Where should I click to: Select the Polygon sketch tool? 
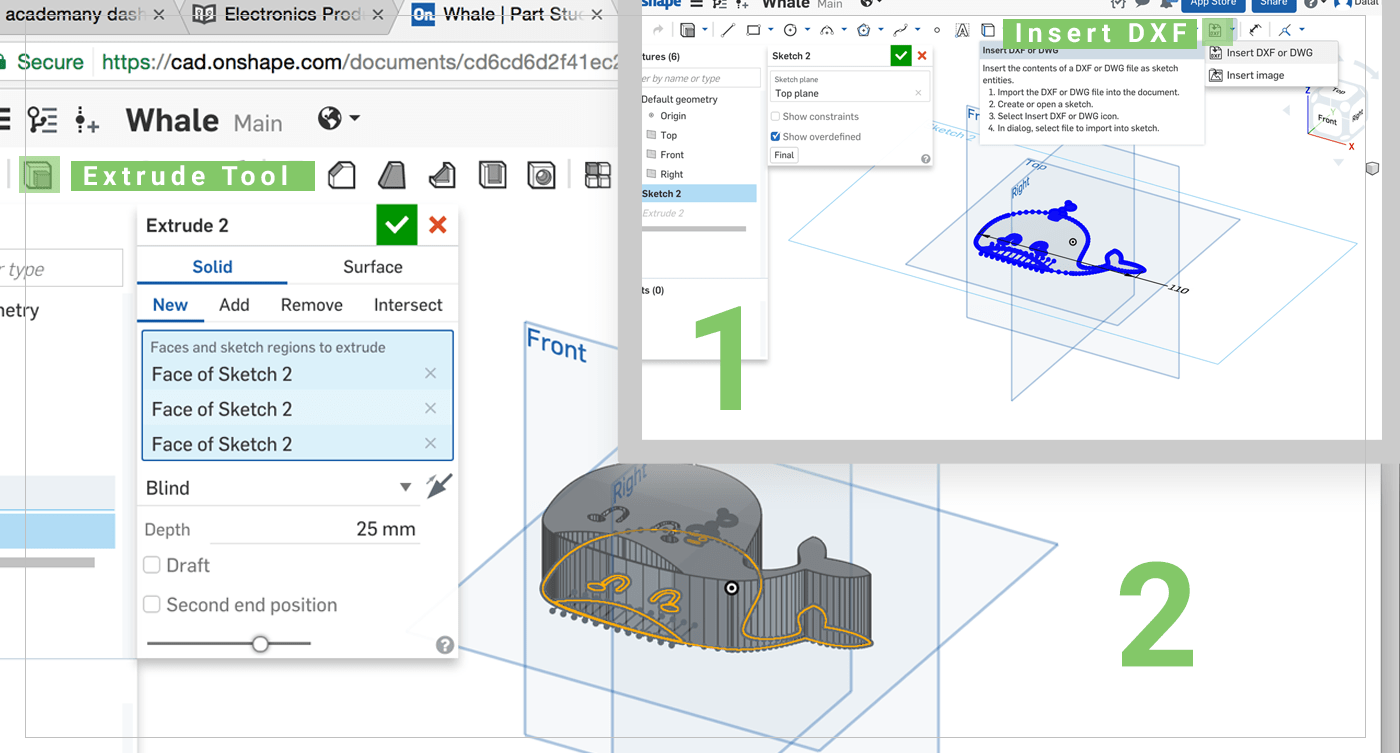[864, 30]
